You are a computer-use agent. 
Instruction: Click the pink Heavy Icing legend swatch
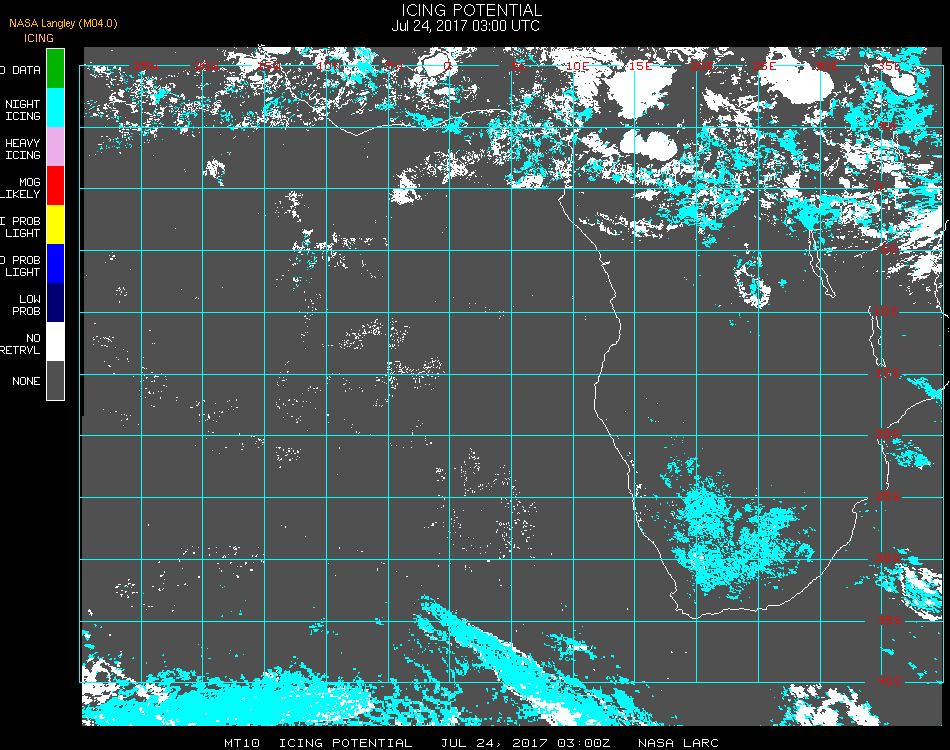point(55,147)
